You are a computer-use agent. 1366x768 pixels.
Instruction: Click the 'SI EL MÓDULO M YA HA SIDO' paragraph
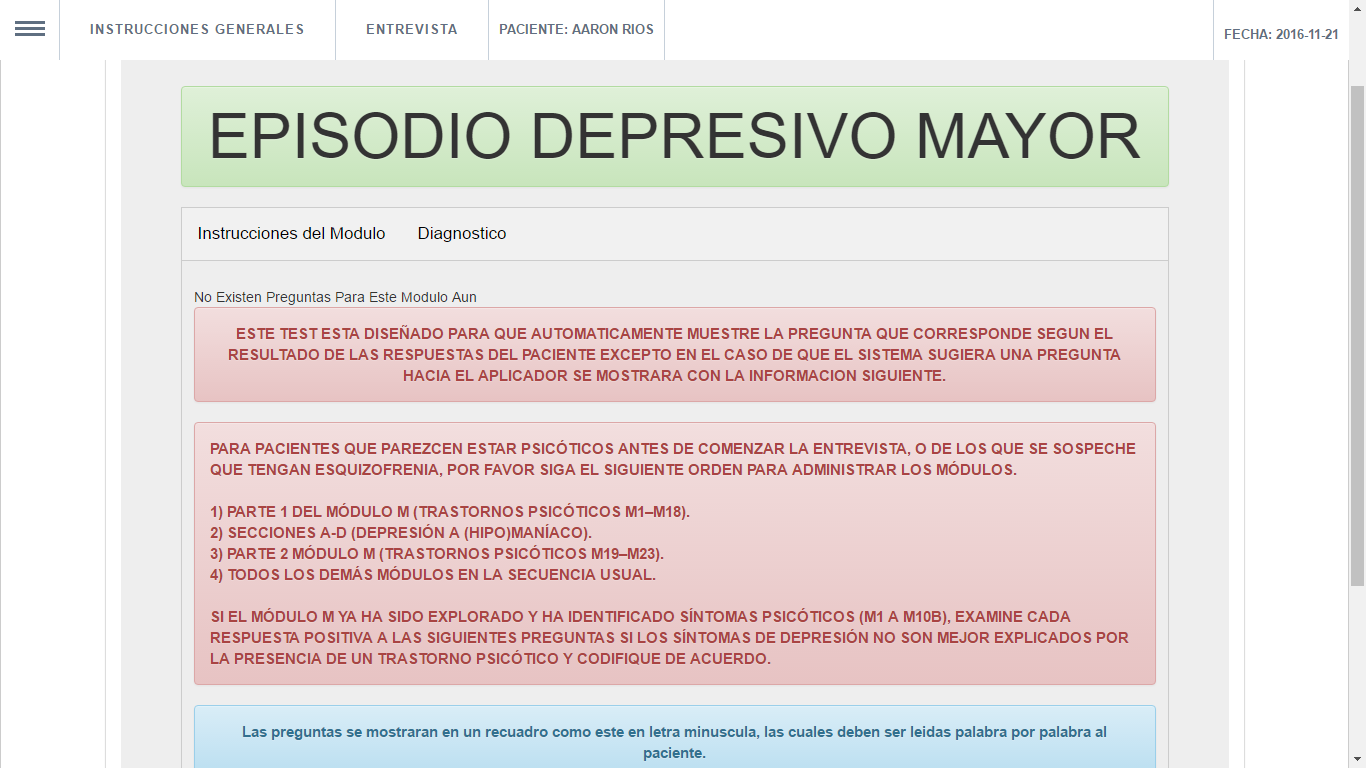[x=668, y=638]
